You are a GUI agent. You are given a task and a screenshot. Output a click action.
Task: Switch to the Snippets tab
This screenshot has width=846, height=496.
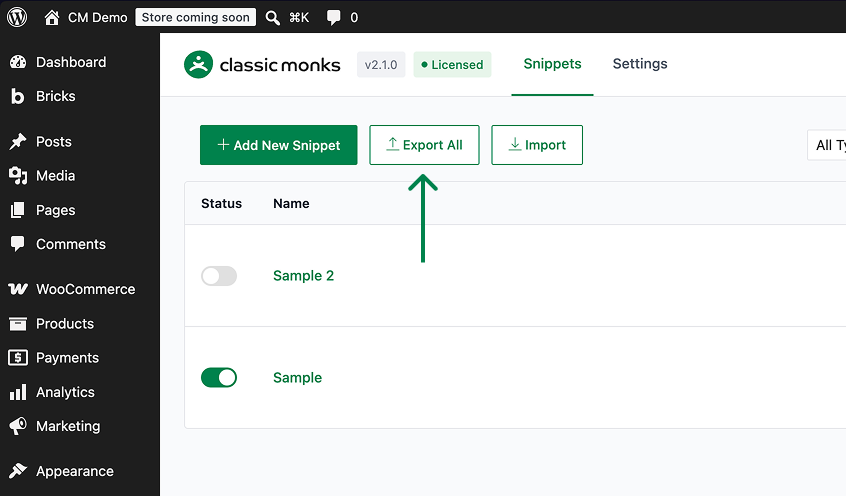(552, 64)
